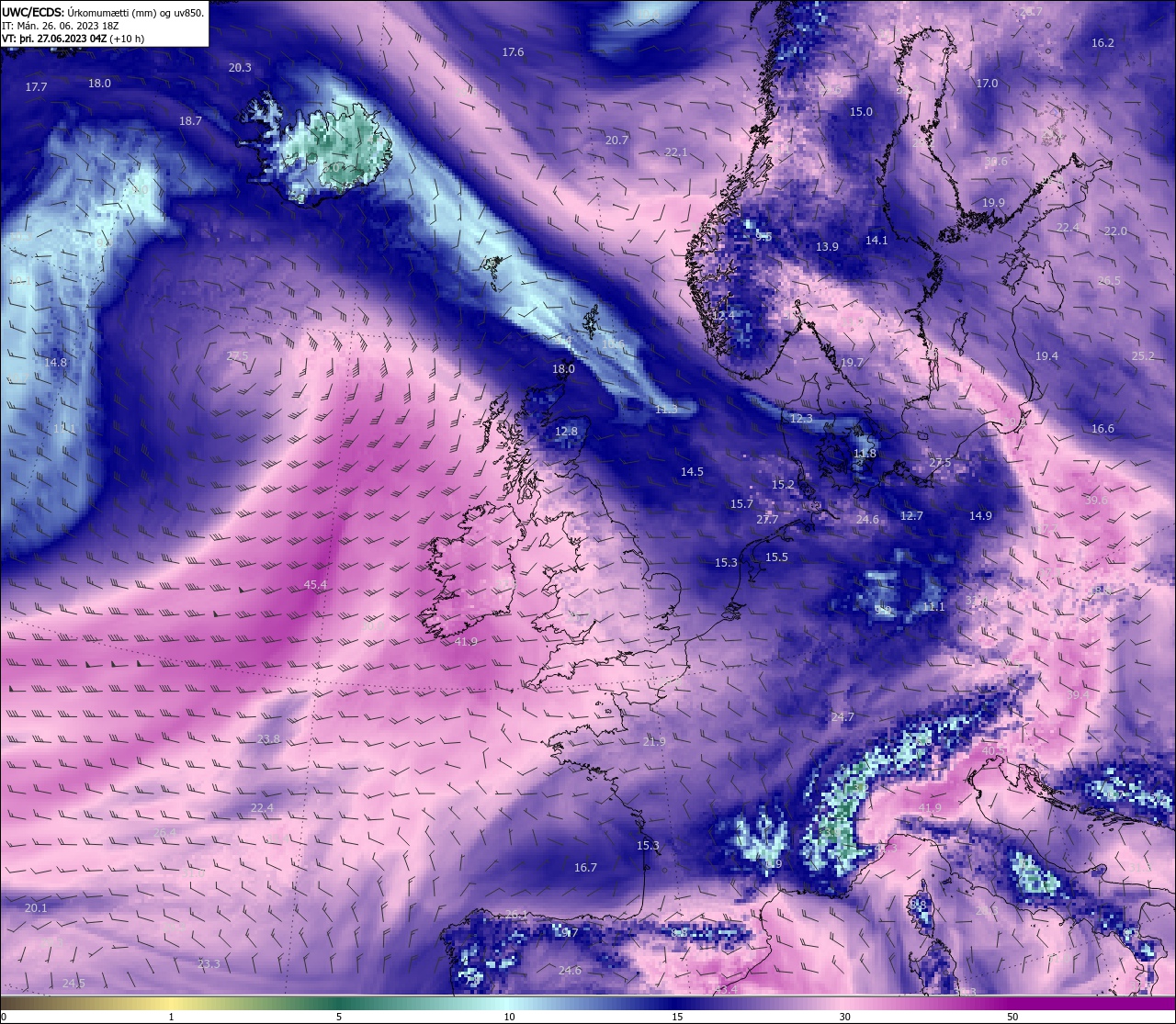This screenshot has height=1024, width=1176.
Task: Click the 22.0 value on the map
Action: (x=1115, y=231)
